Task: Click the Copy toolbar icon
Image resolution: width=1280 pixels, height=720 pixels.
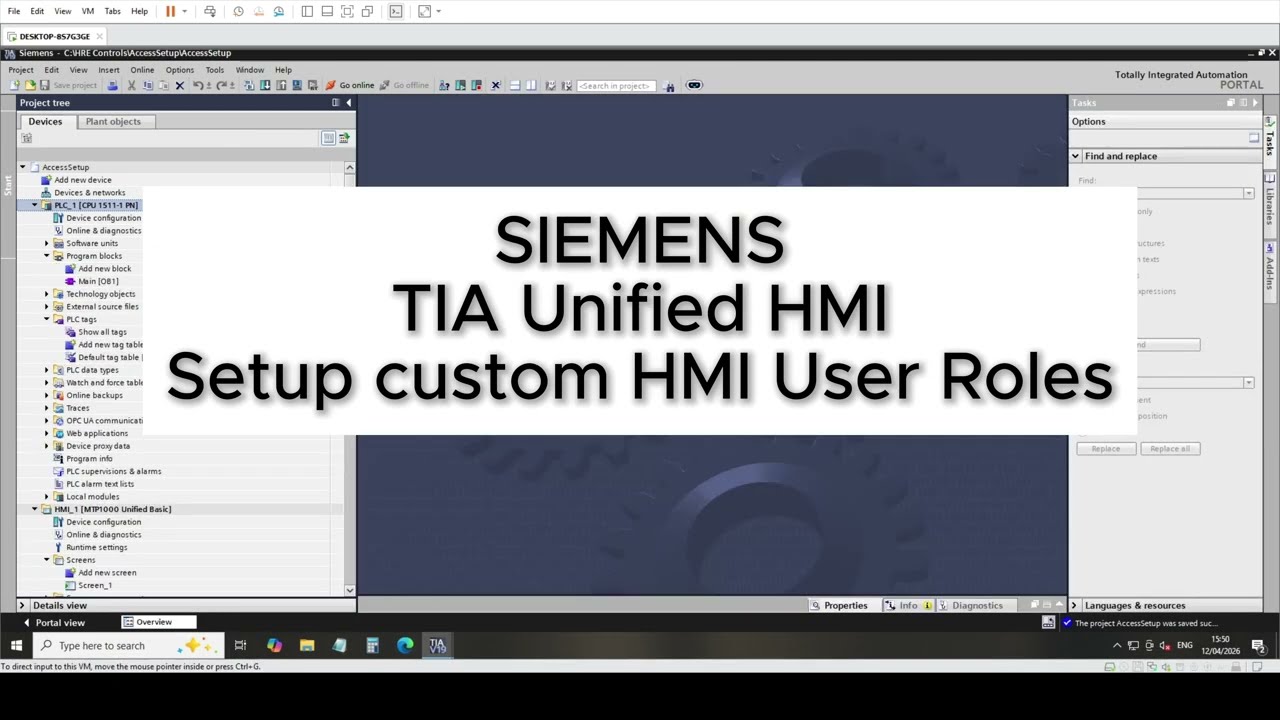Action: tap(147, 85)
